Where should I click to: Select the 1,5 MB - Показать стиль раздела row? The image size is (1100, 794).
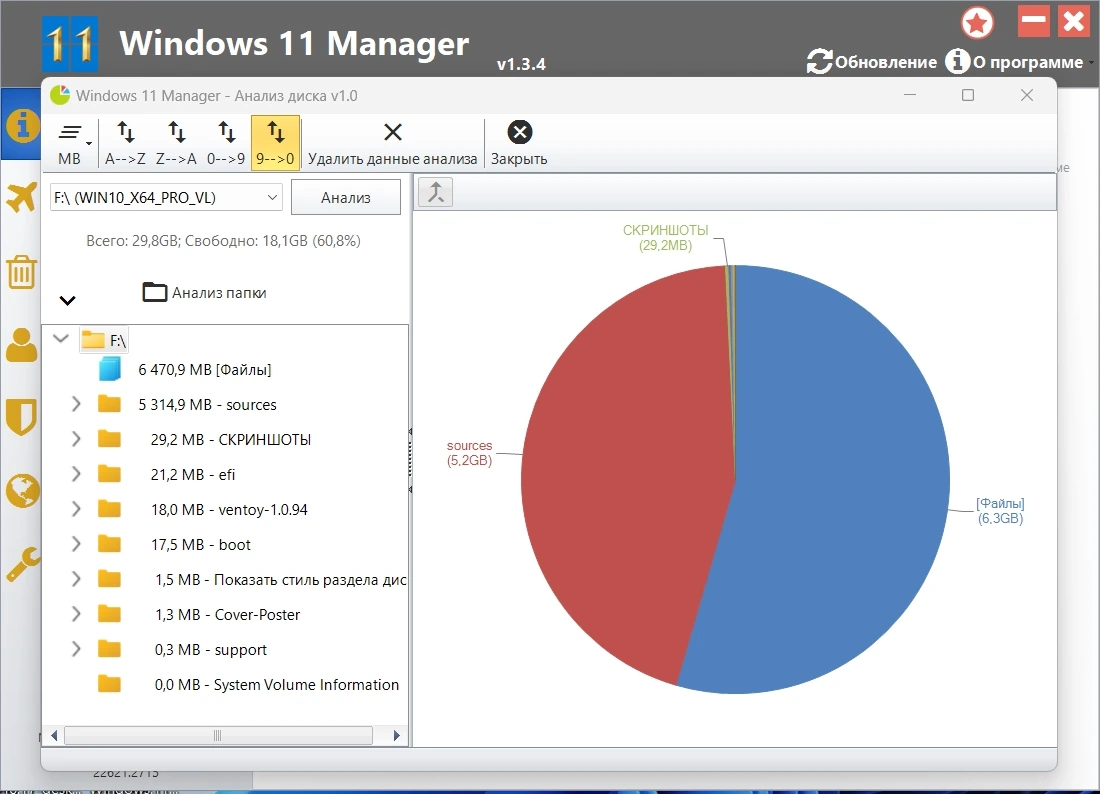(x=281, y=579)
